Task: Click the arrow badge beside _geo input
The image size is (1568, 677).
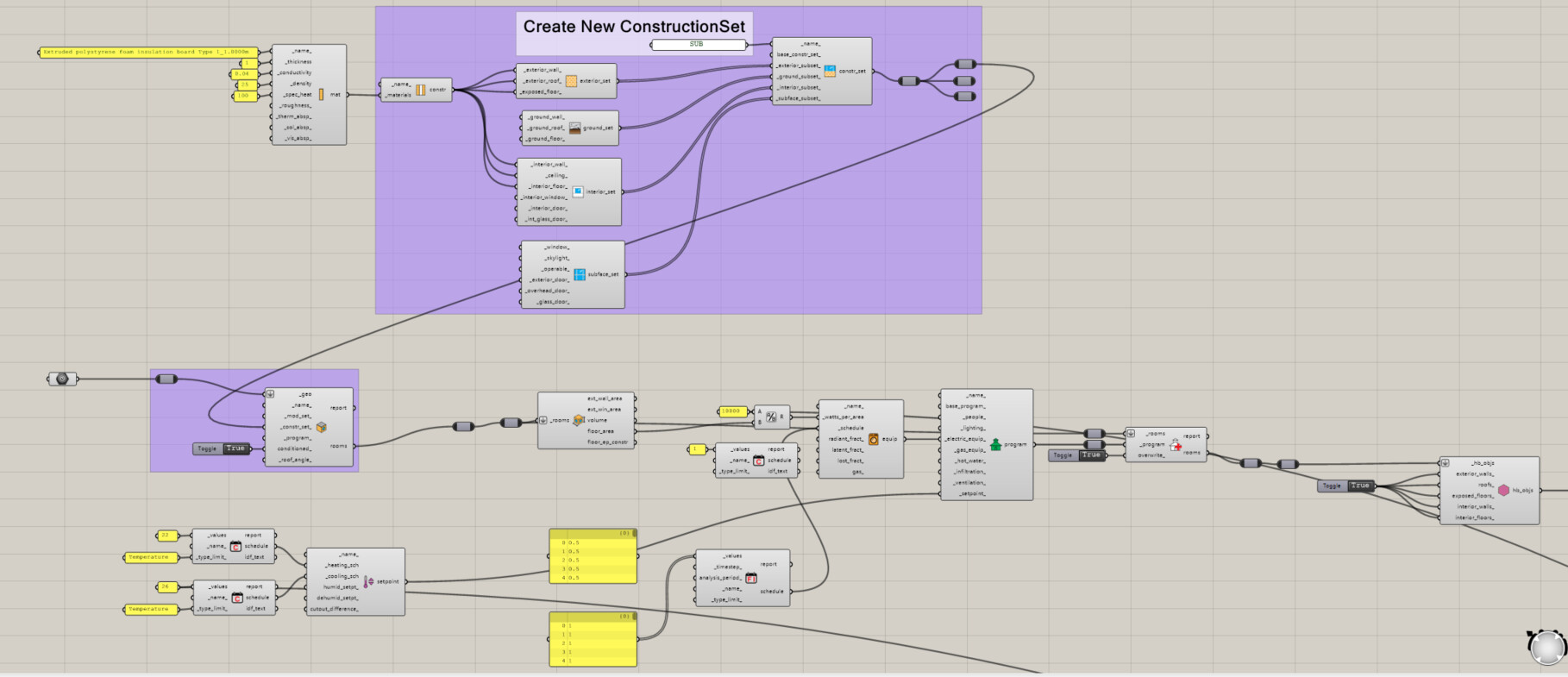Action: pyautogui.click(x=270, y=394)
